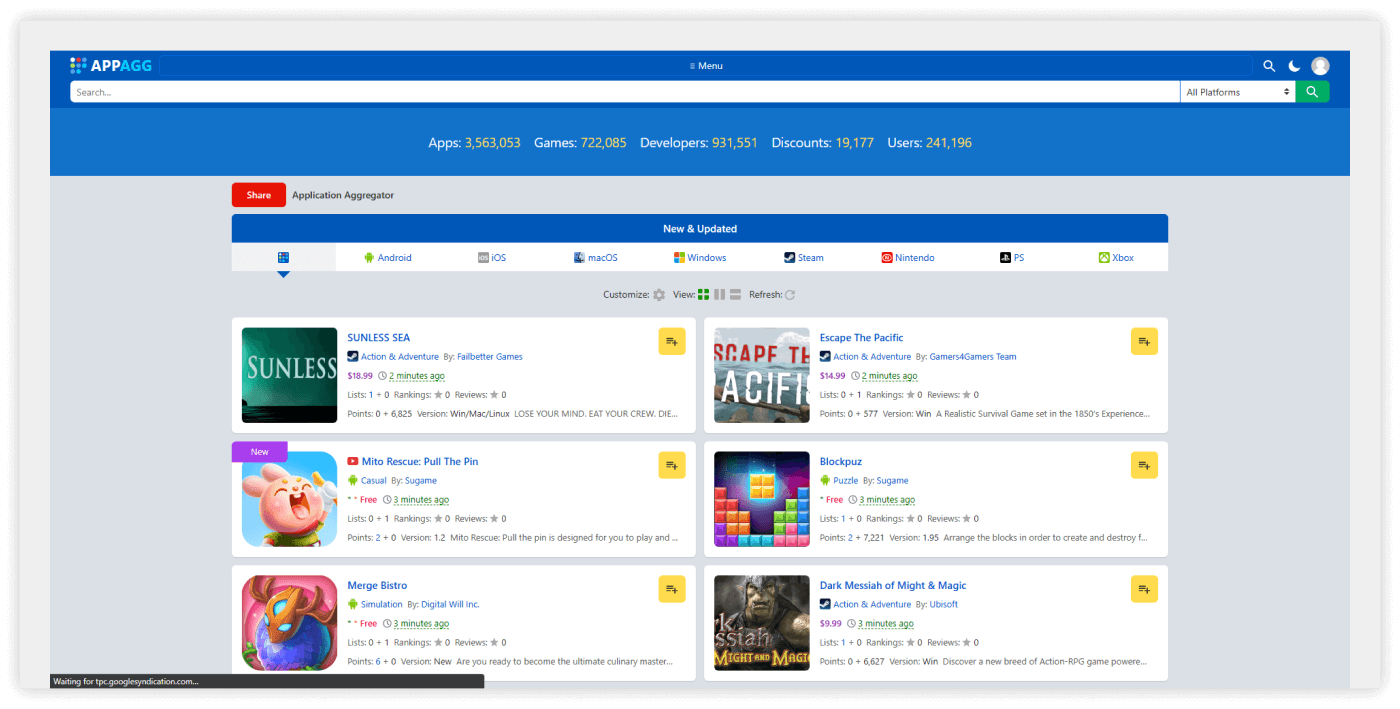The height and width of the screenshot is (709, 1400).
Task: Open developer Digital Will Inc.
Action: click(450, 605)
